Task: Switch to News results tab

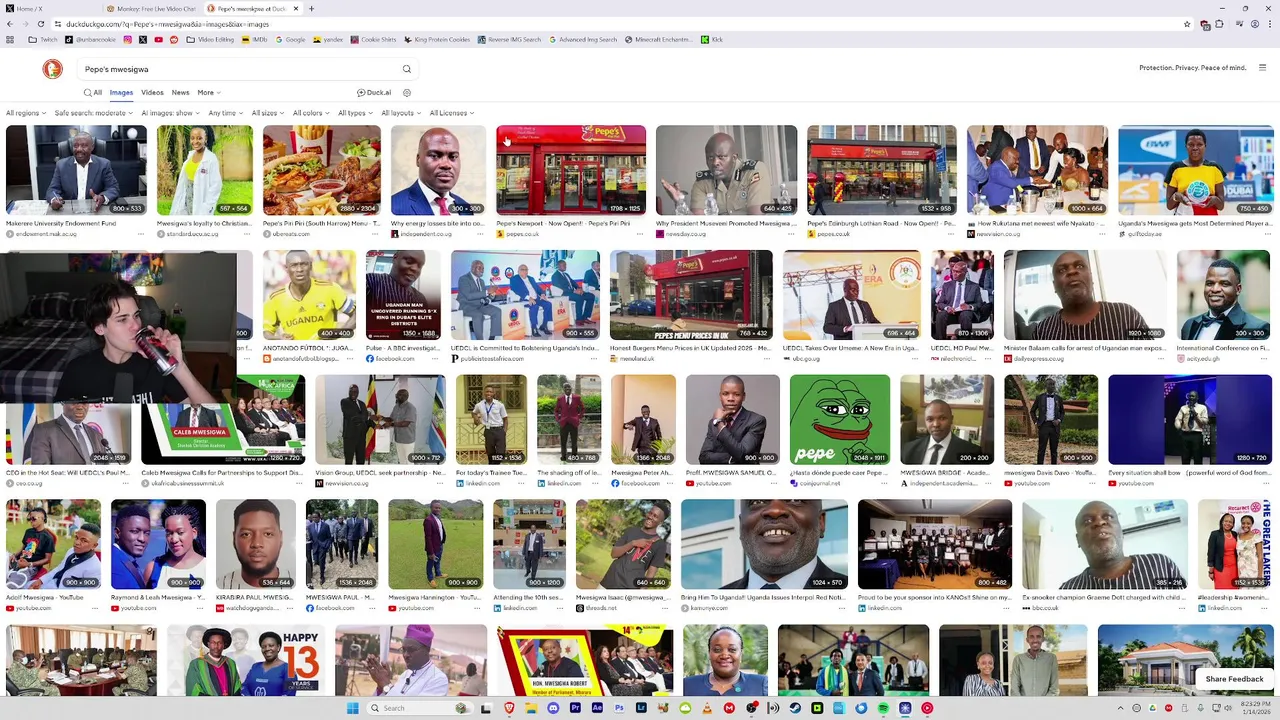Action: click(180, 92)
